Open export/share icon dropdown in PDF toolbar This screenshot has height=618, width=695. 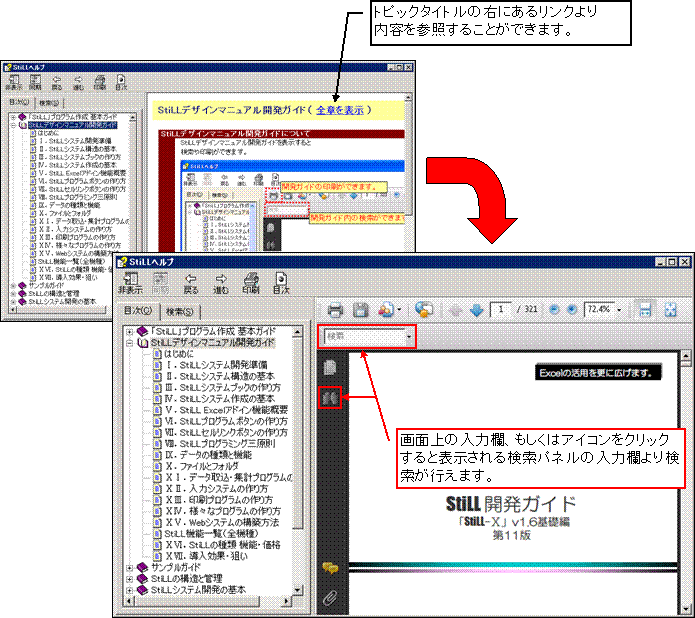[x=399, y=309]
